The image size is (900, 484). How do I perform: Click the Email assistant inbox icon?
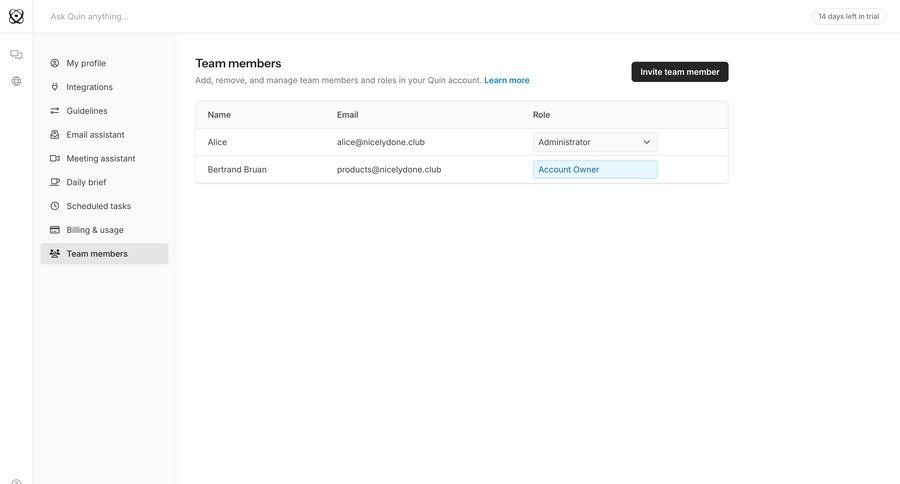55,135
